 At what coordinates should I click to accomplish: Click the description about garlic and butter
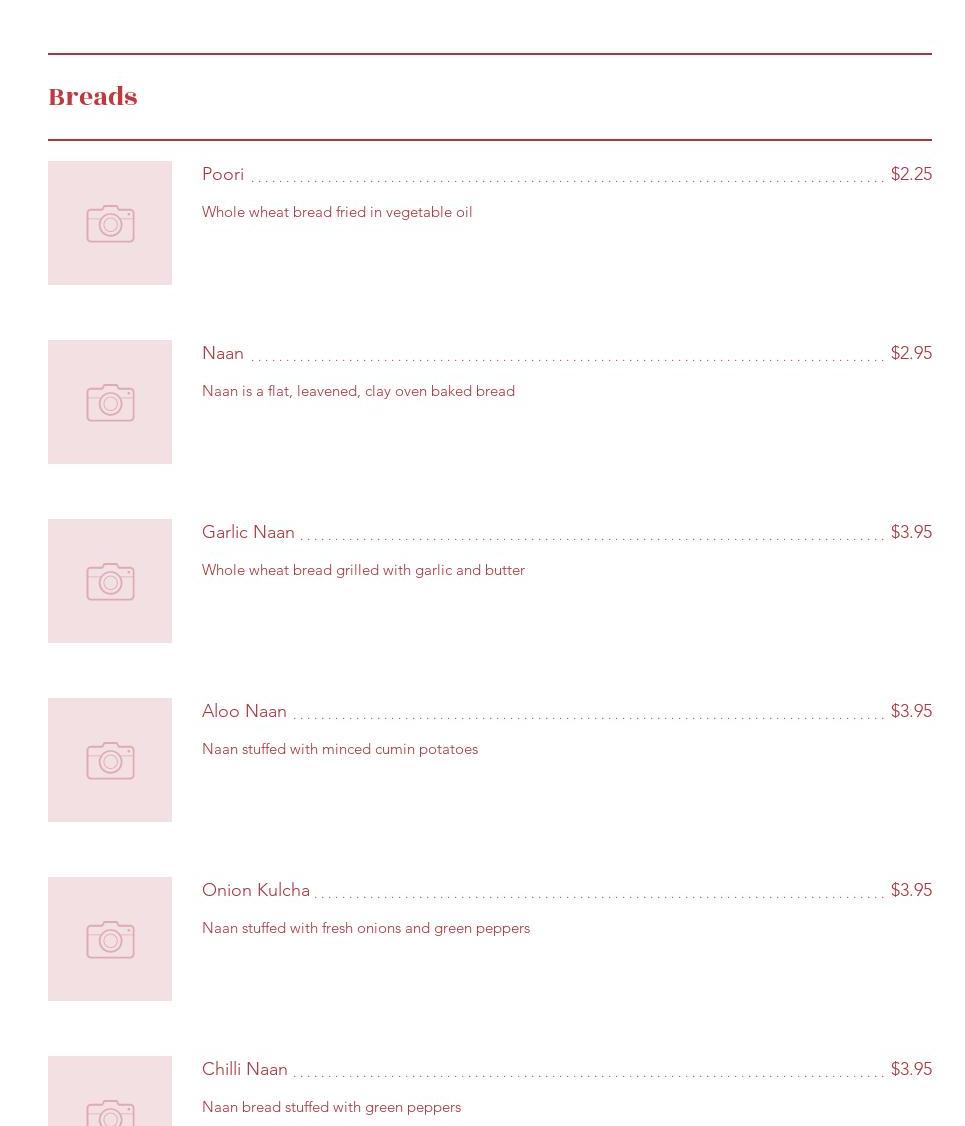pos(363,570)
